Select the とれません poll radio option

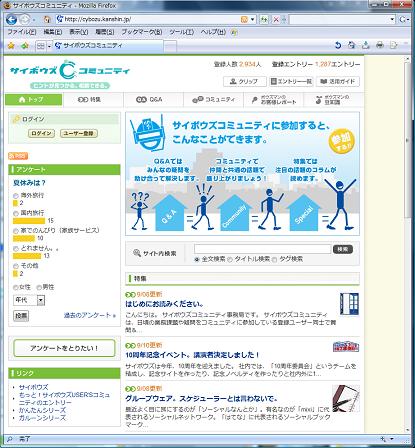click(x=16, y=248)
